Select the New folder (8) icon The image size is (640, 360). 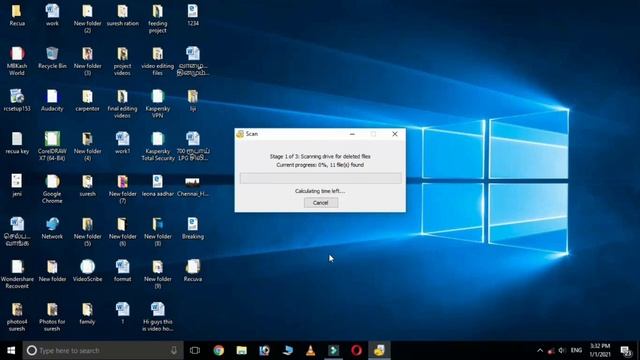158,231
